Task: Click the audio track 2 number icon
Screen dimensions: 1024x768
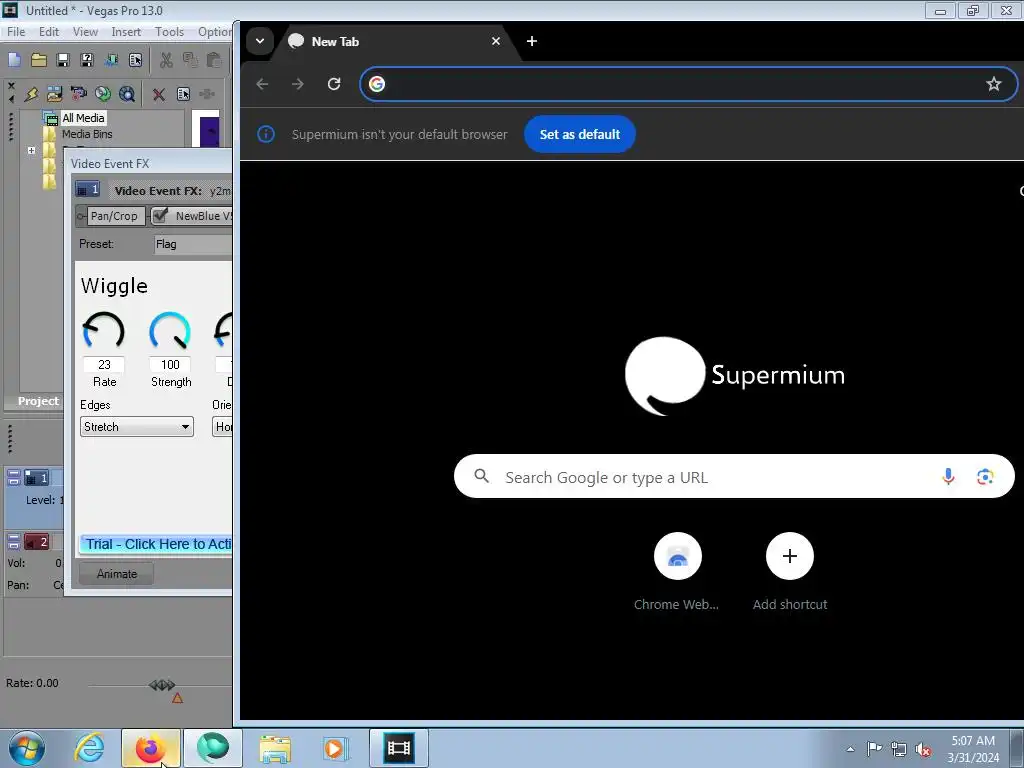Action: [36, 541]
